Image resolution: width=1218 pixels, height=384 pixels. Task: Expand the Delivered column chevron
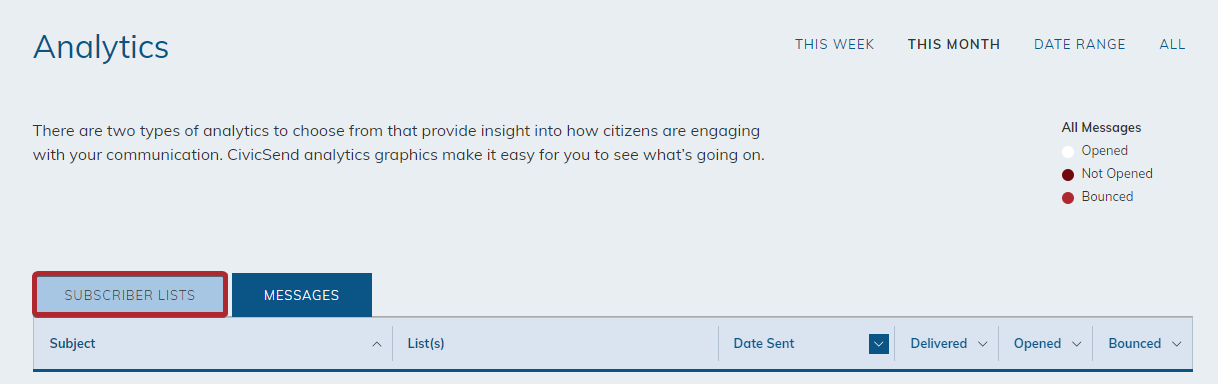[982, 344]
